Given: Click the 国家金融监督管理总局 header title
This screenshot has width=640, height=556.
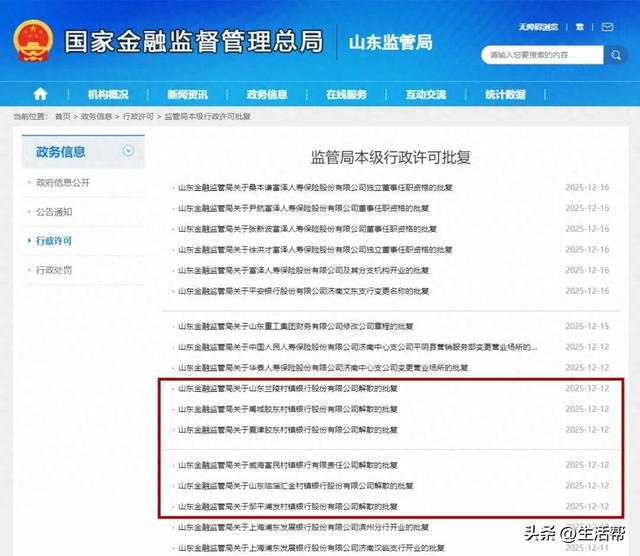Looking at the screenshot, I should [x=194, y=42].
